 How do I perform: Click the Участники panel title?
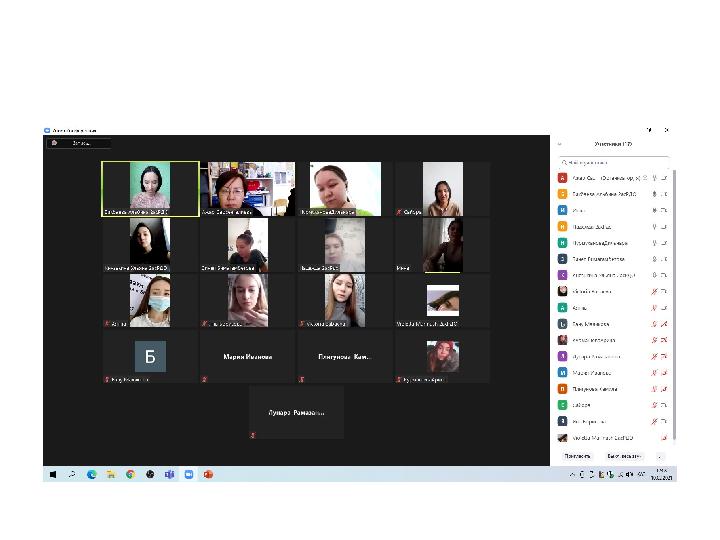(613, 144)
